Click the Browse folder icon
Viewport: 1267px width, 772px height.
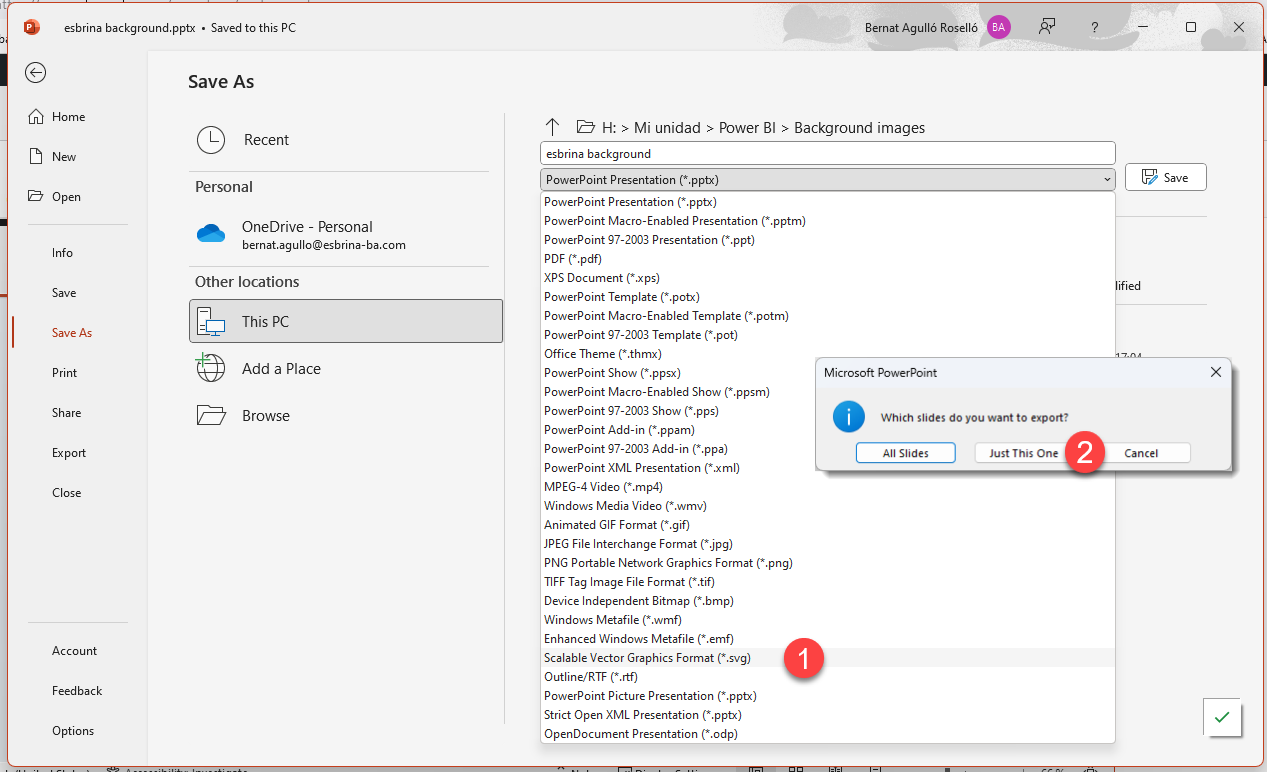(x=211, y=416)
